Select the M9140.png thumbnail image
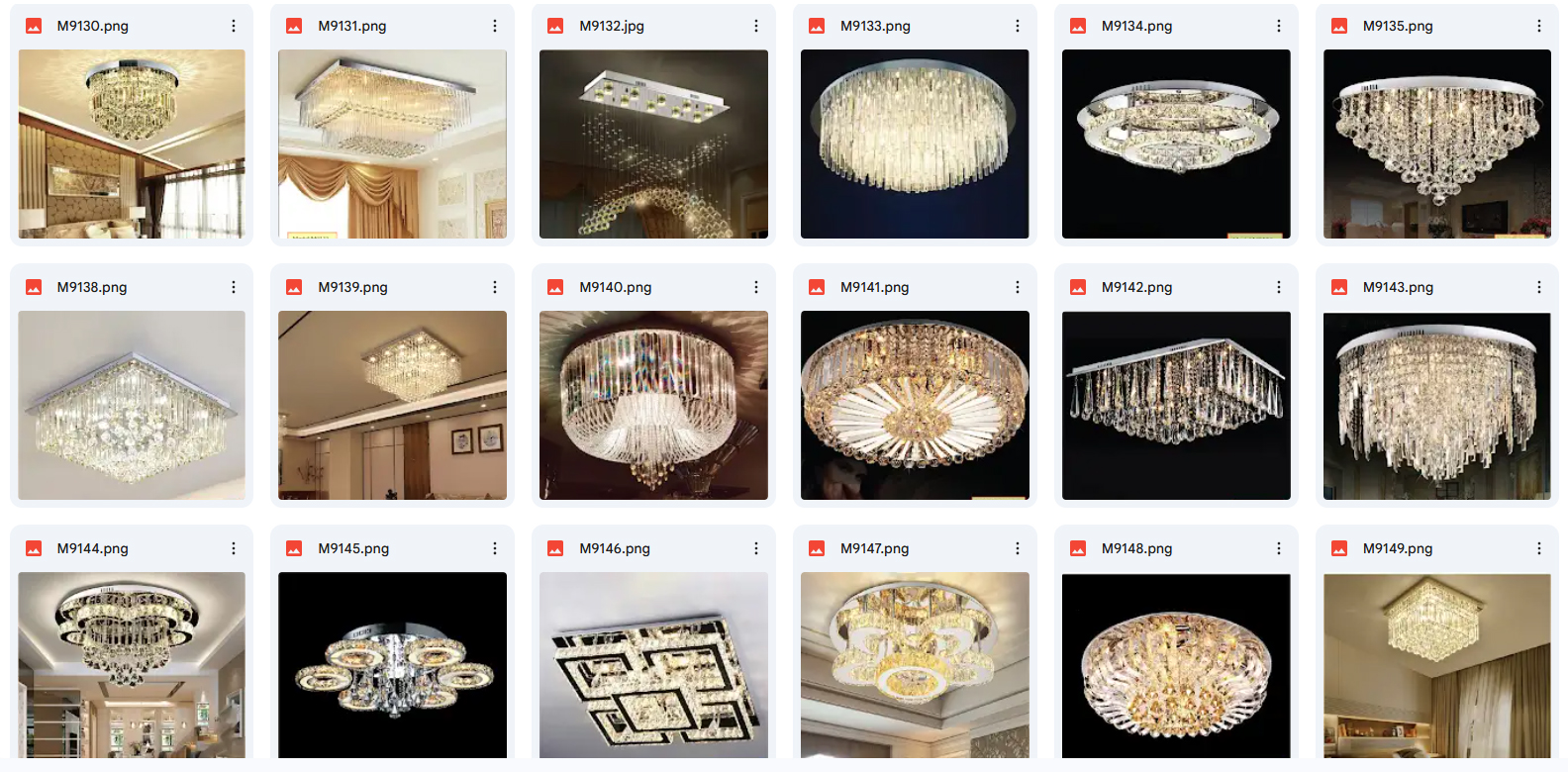Image resolution: width=1568 pixels, height=772 pixels. 653,406
